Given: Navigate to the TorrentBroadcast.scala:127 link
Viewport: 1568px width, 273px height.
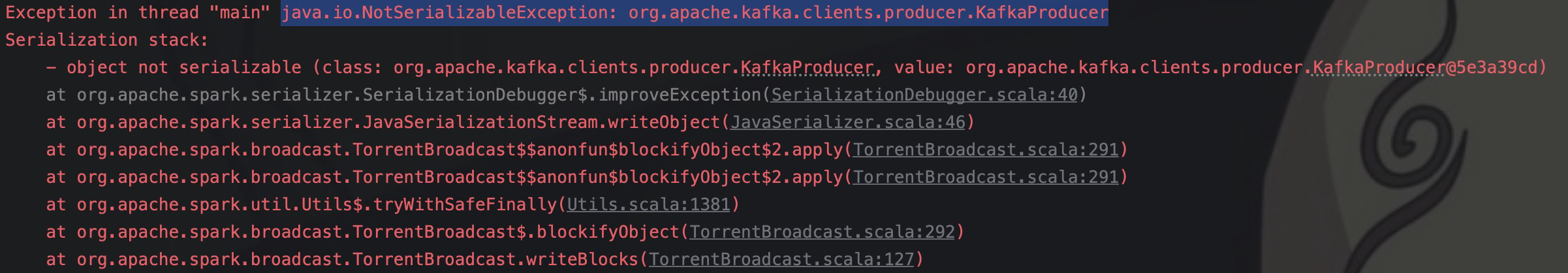Looking at the screenshot, I should (x=781, y=260).
